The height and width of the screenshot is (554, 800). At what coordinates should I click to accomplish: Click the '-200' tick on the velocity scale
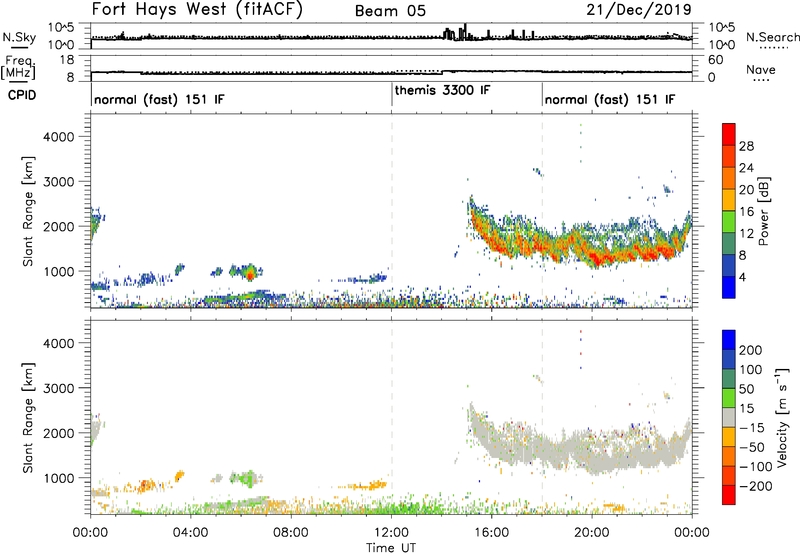pos(756,486)
